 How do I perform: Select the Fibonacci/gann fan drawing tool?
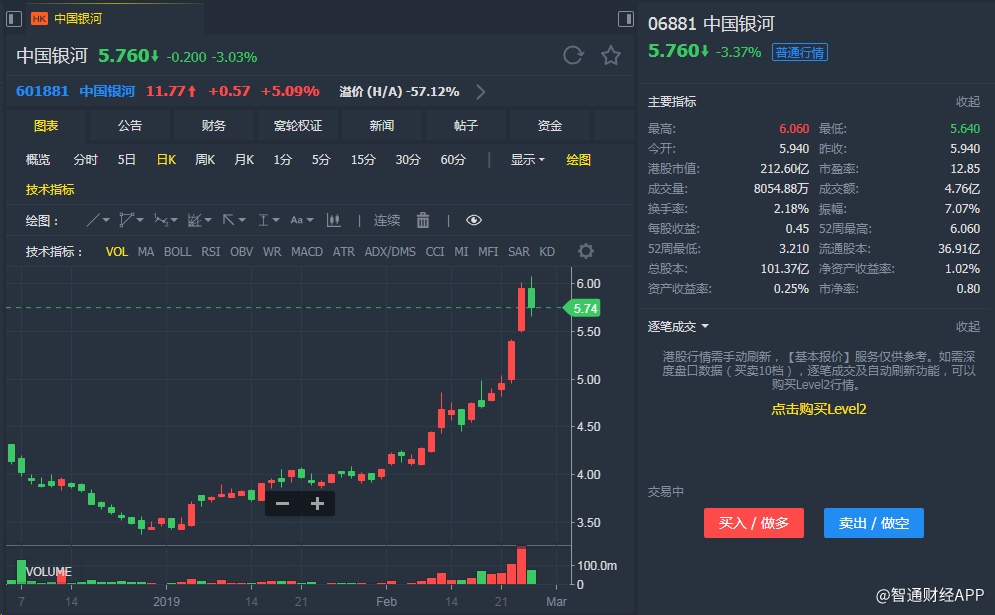(195, 220)
